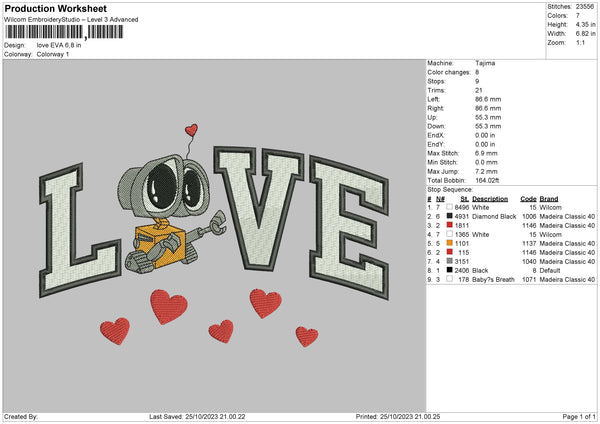This screenshot has height=424, width=600.
Task: Click the white swatch in stop 1
Action: (x=450, y=207)
